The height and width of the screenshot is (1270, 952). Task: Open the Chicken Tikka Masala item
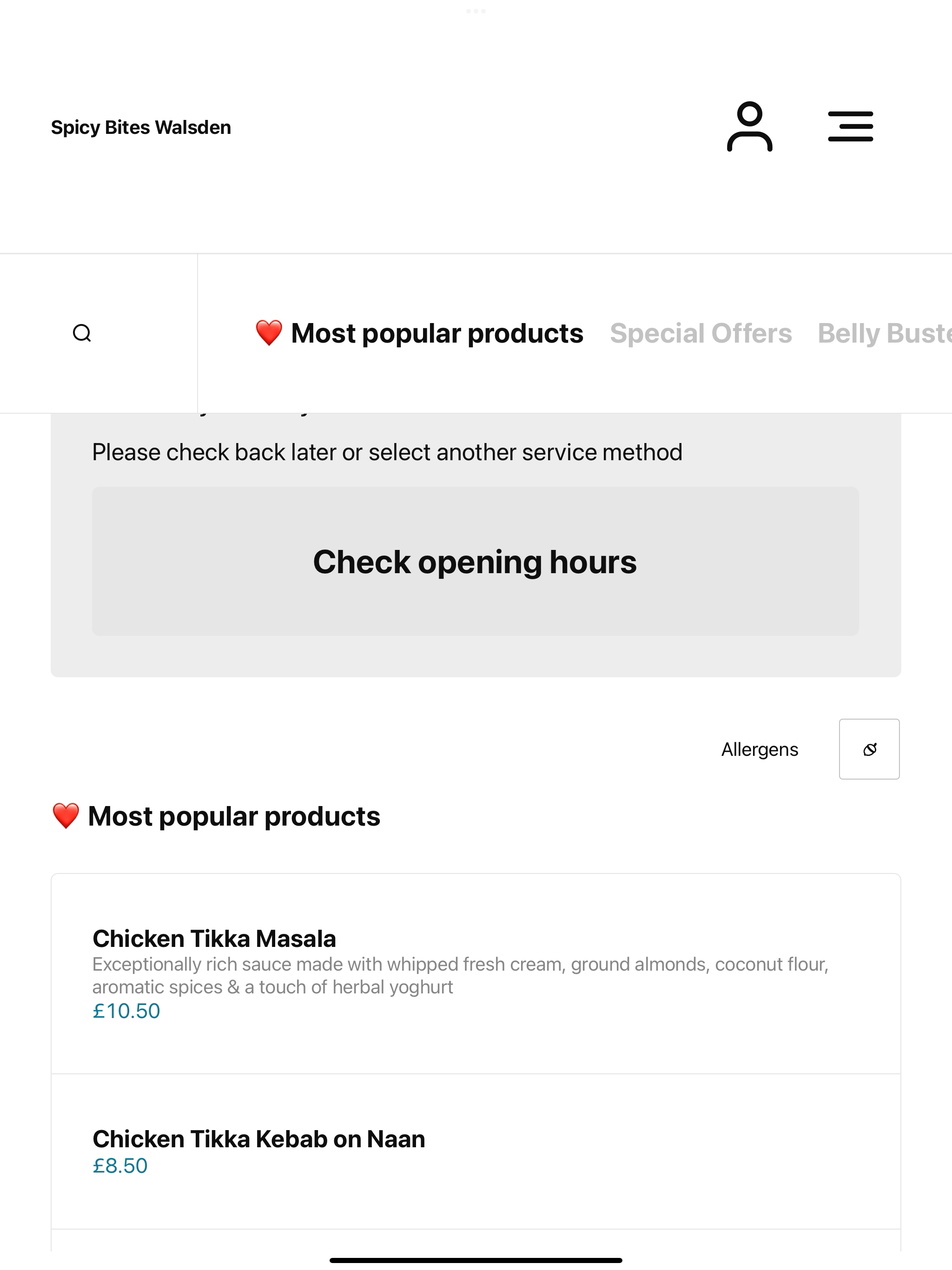(x=476, y=974)
